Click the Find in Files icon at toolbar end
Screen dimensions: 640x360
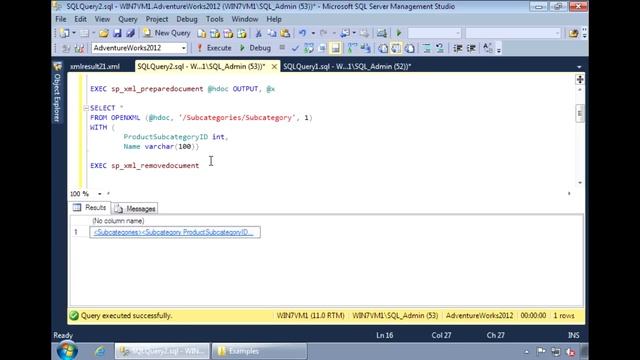pos(573,33)
